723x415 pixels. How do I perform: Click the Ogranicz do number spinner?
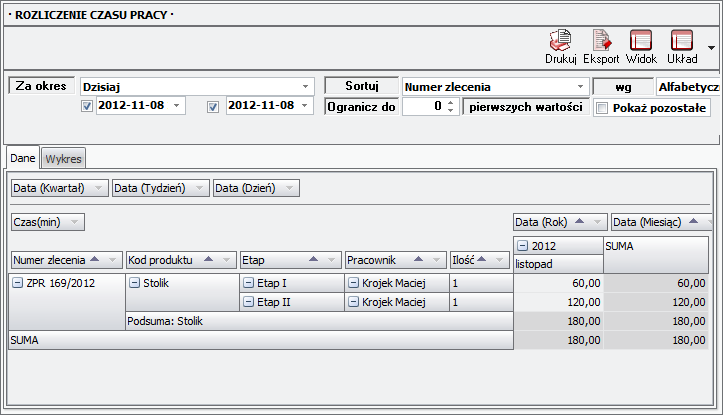pyautogui.click(x=430, y=107)
